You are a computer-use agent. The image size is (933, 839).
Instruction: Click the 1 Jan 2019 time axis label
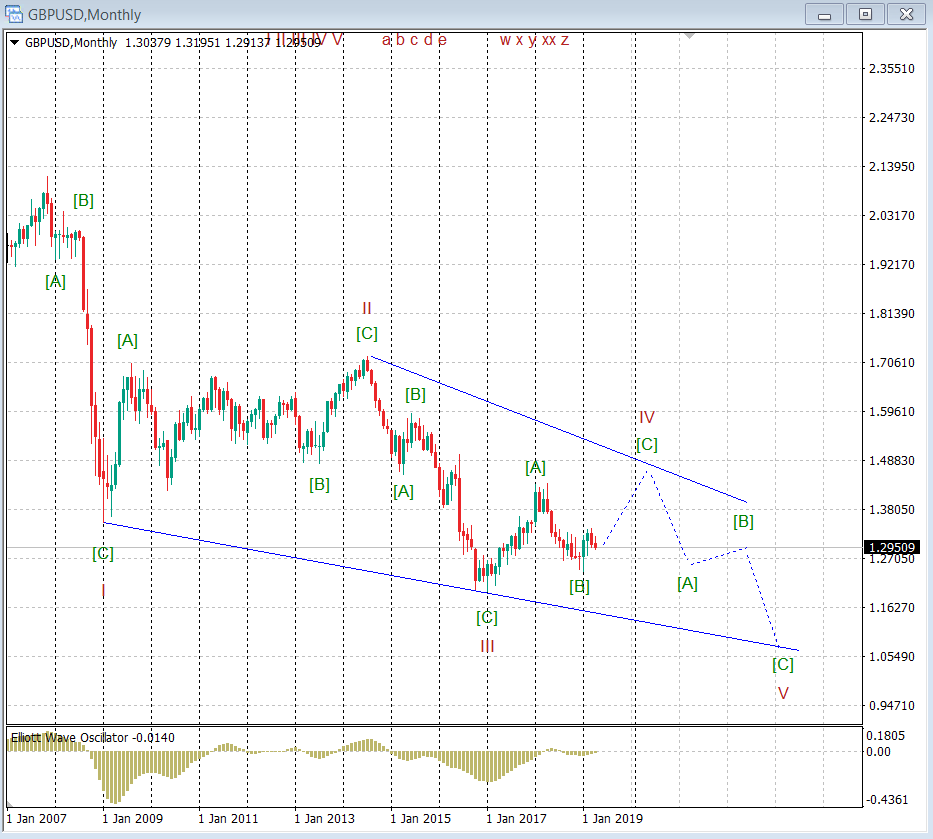[x=612, y=819]
